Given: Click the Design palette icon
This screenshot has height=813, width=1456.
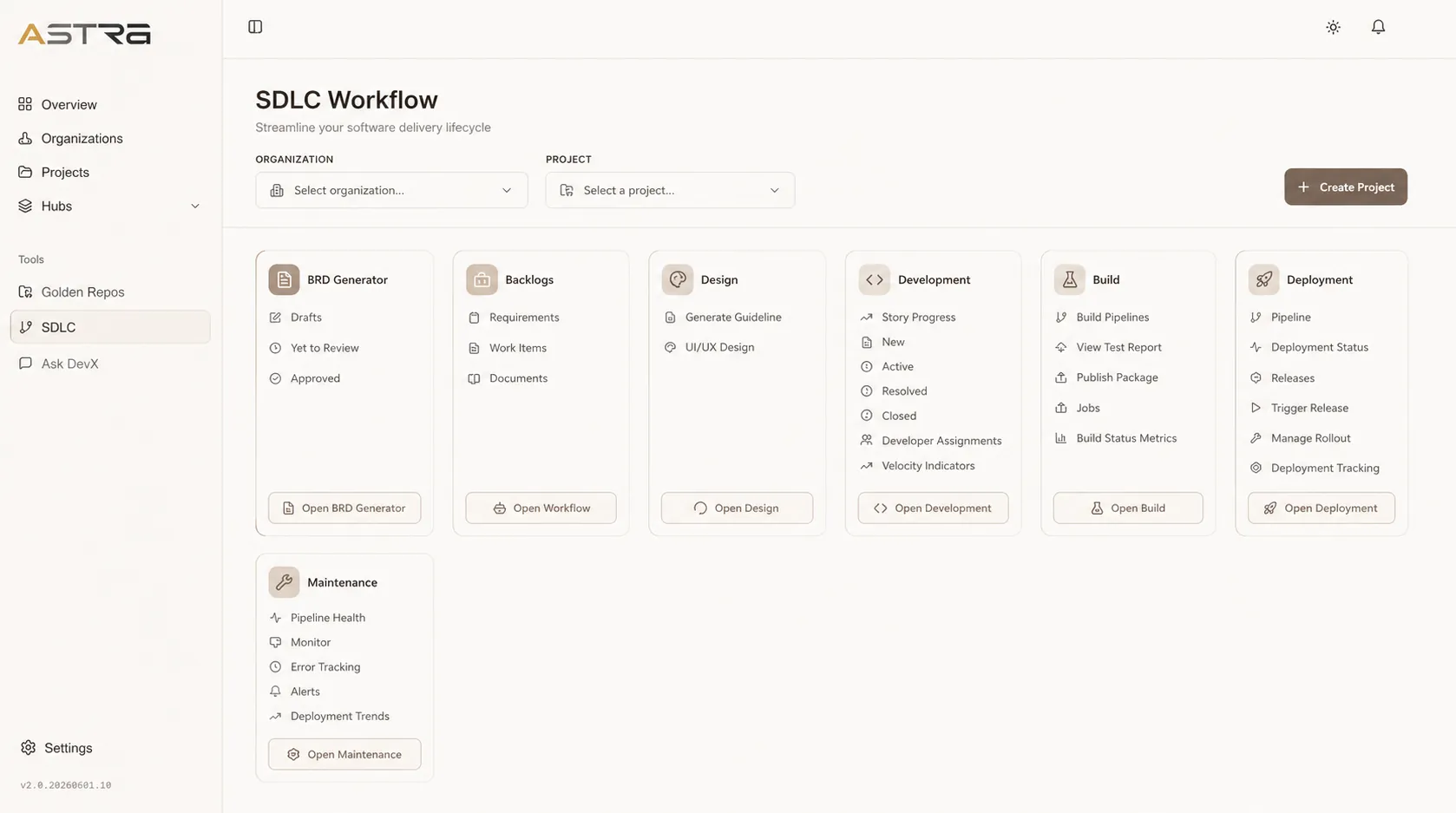Looking at the screenshot, I should [678, 279].
